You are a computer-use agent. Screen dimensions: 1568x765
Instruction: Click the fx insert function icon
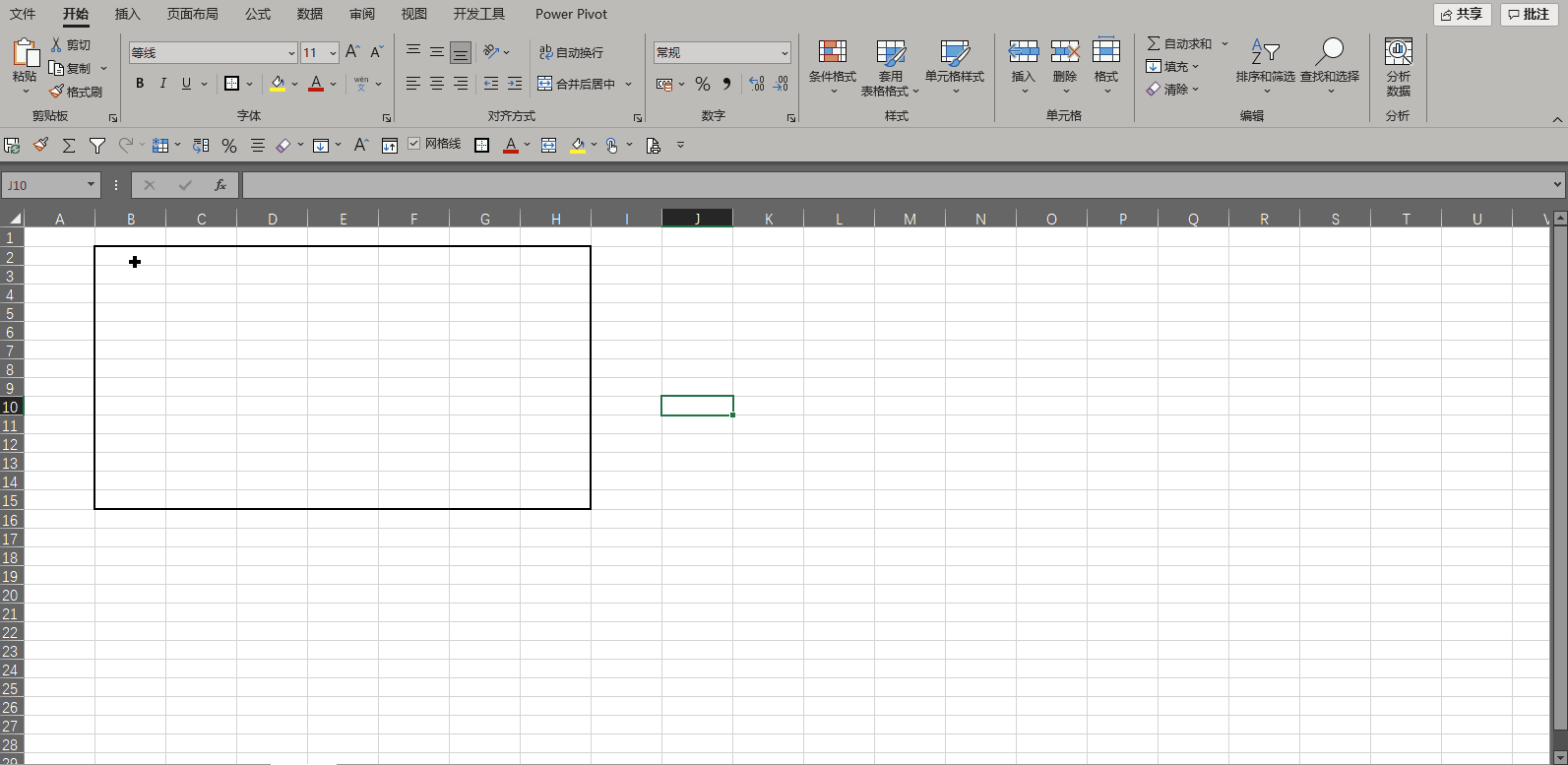pyautogui.click(x=220, y=185)
